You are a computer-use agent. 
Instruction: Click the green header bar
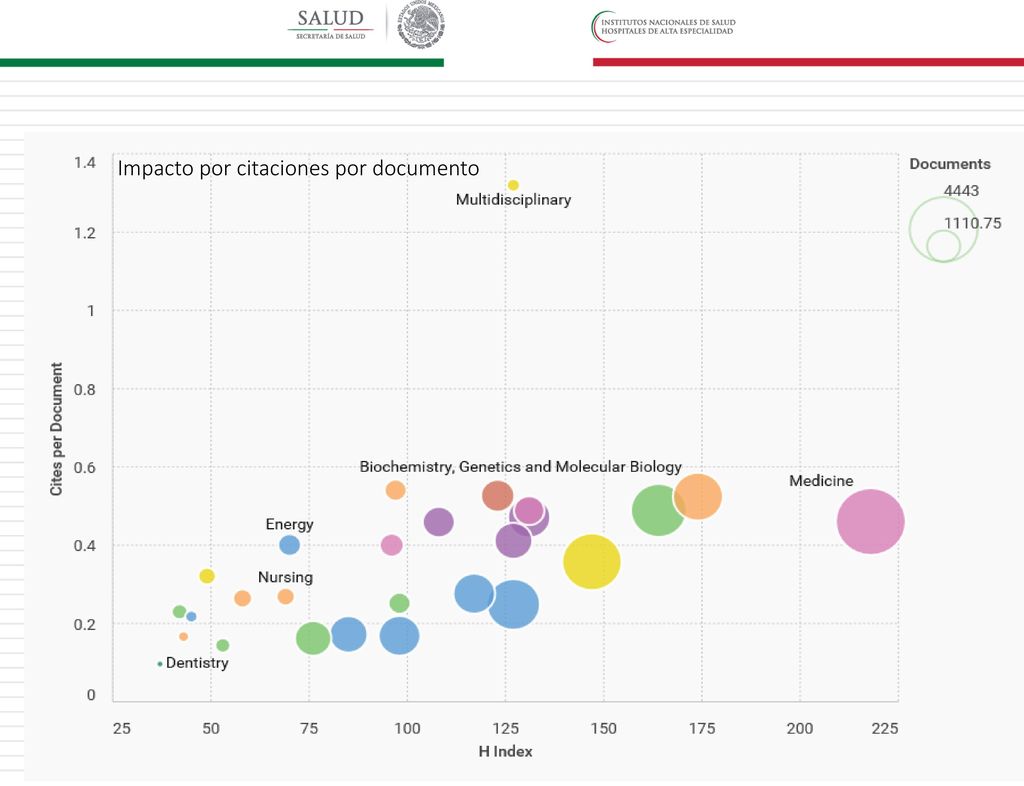[222, 63]
